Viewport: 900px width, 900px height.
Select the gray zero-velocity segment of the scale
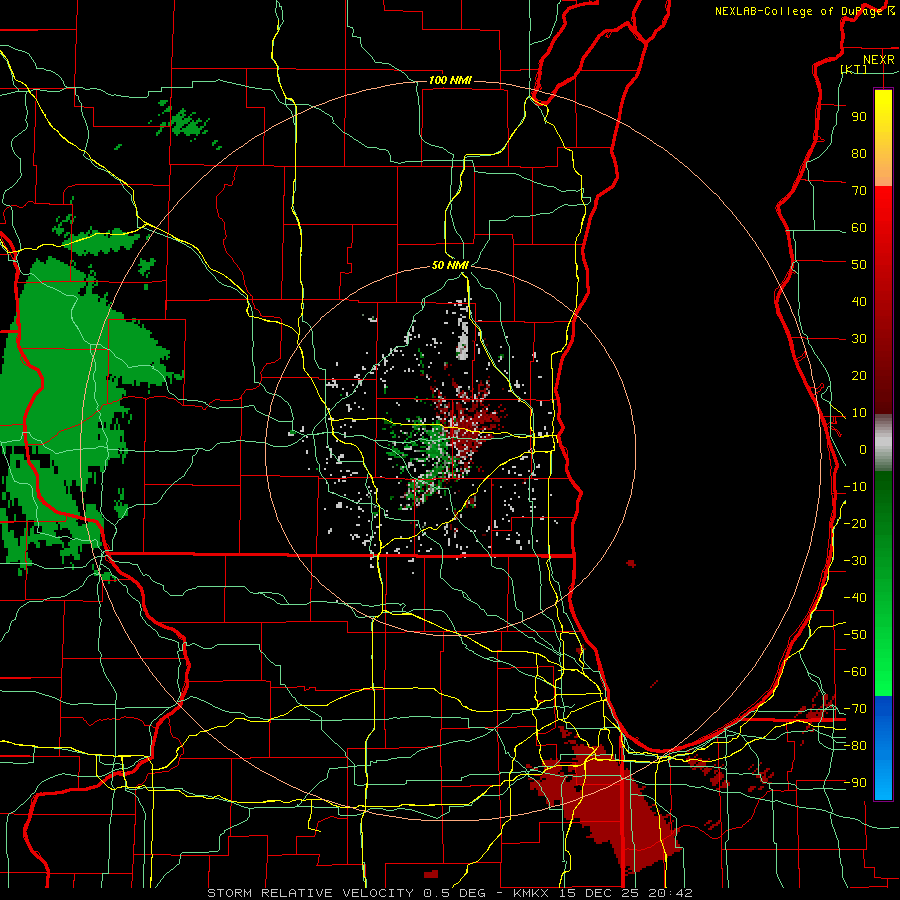tap(883, 443)
